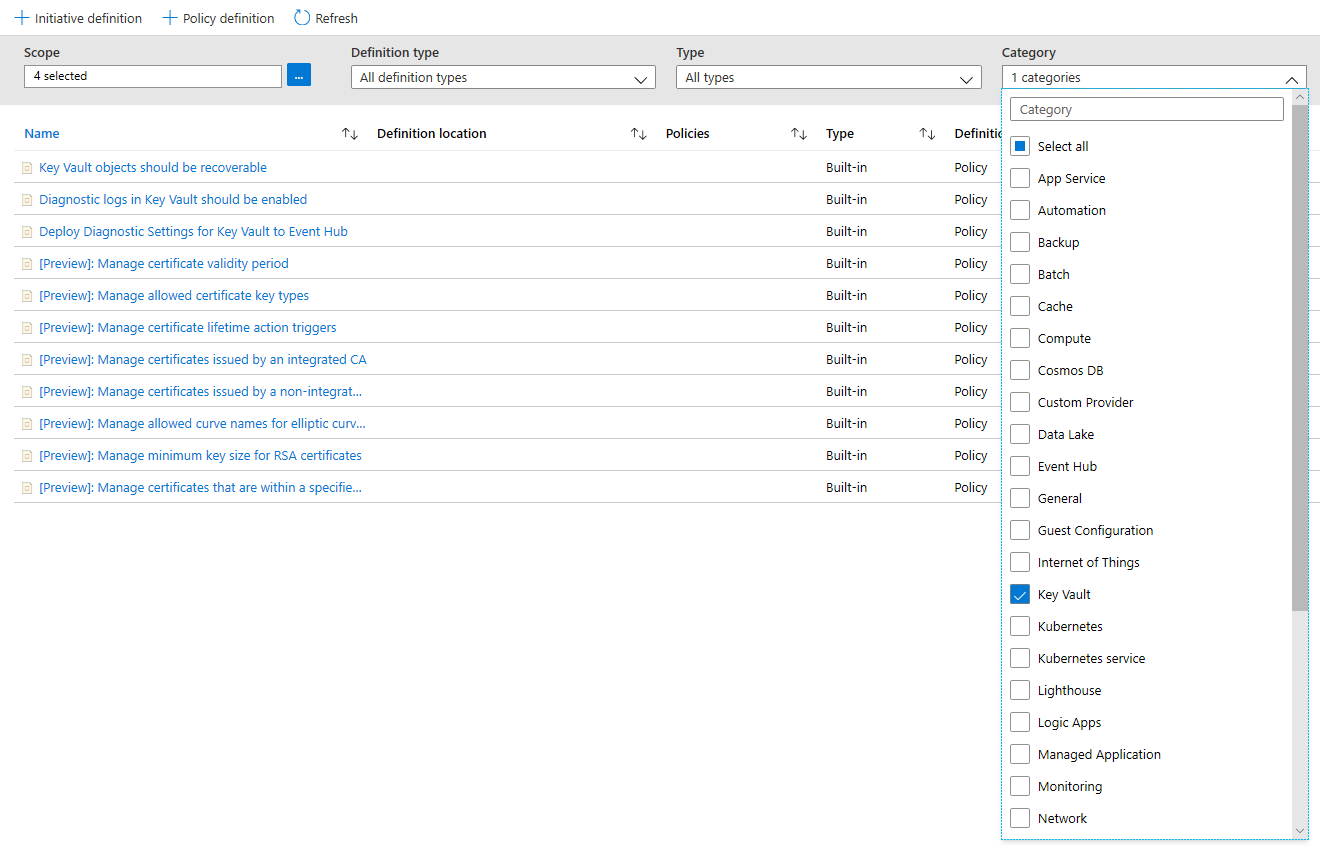Click the Refresh circular arrow icon
The height and width of the screenshot is (851, 1320).
click(299, 17)
